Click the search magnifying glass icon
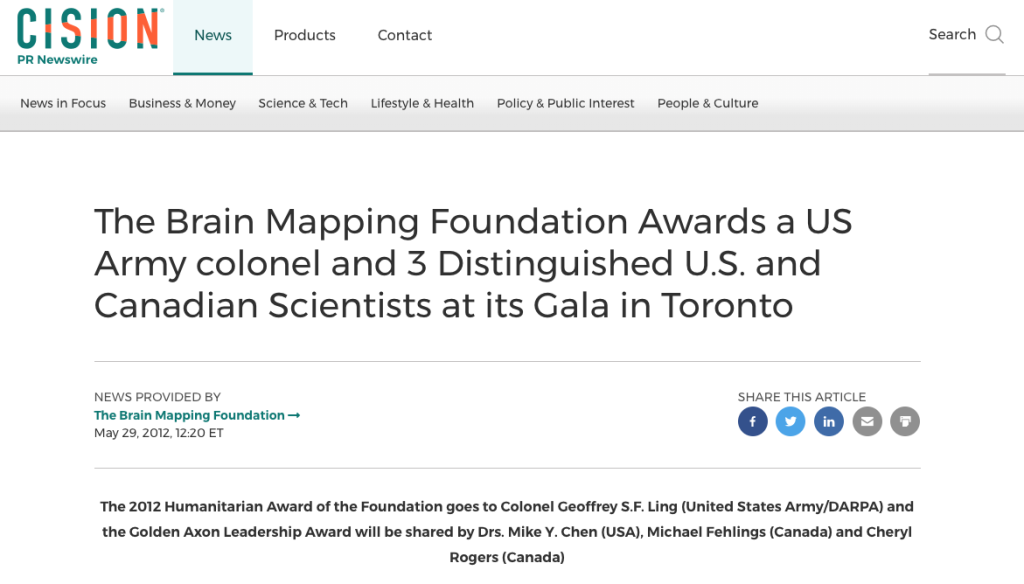Image resolution: width=1024 pixels, height=584 pixels. click(x=995, y=34)
